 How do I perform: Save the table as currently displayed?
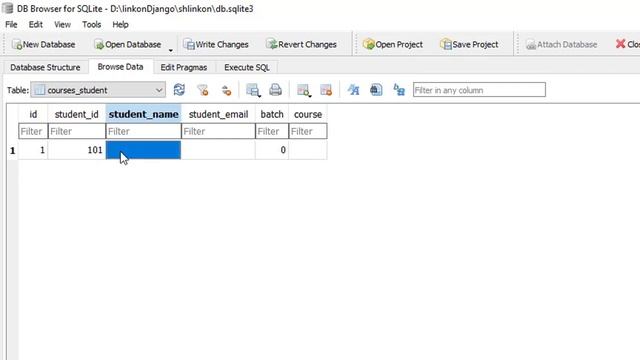pos(253,90)
